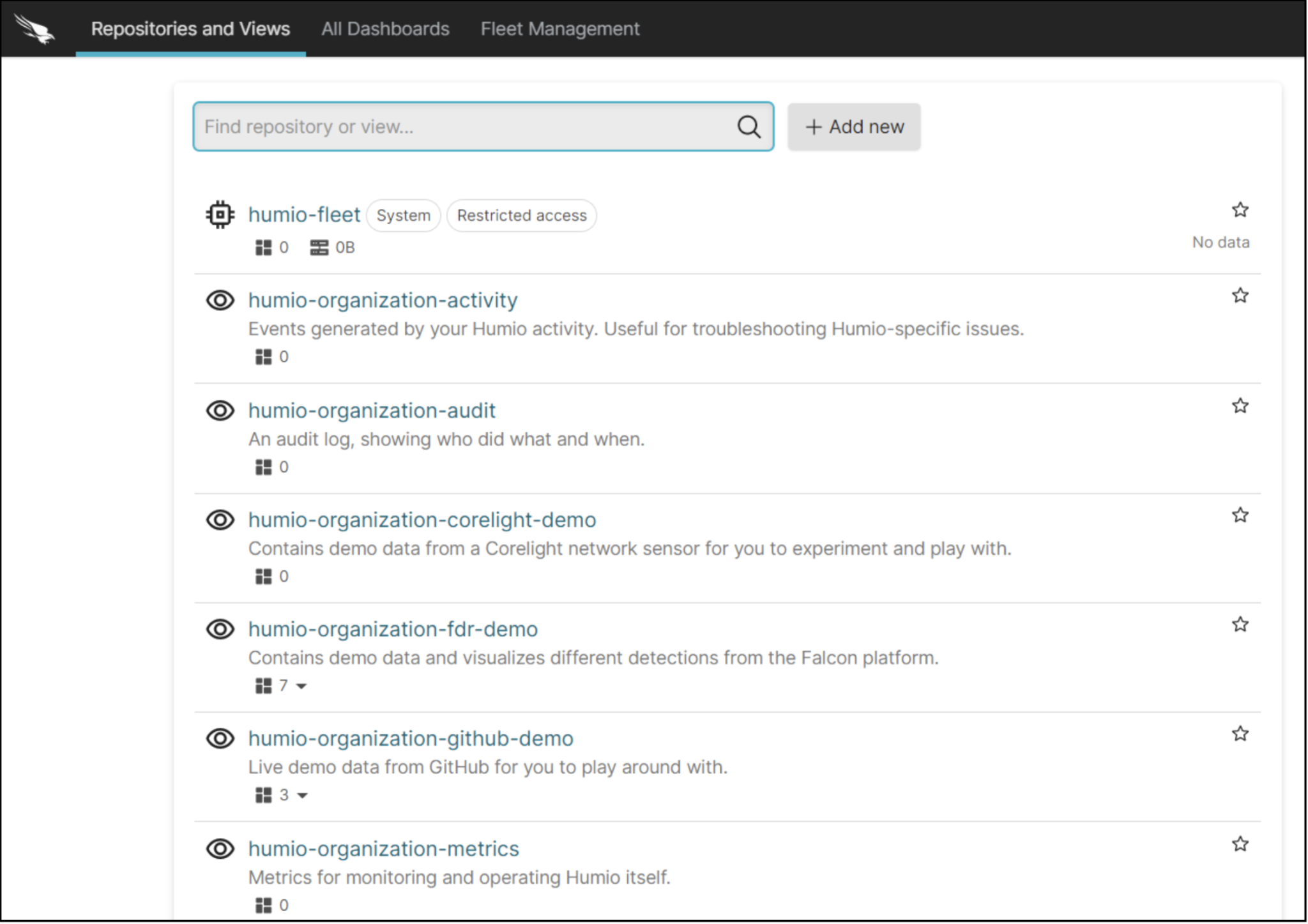Open the humio-organization-metrics view
Viewport: 1308px width, 924px height.
[x=383, y=849]
